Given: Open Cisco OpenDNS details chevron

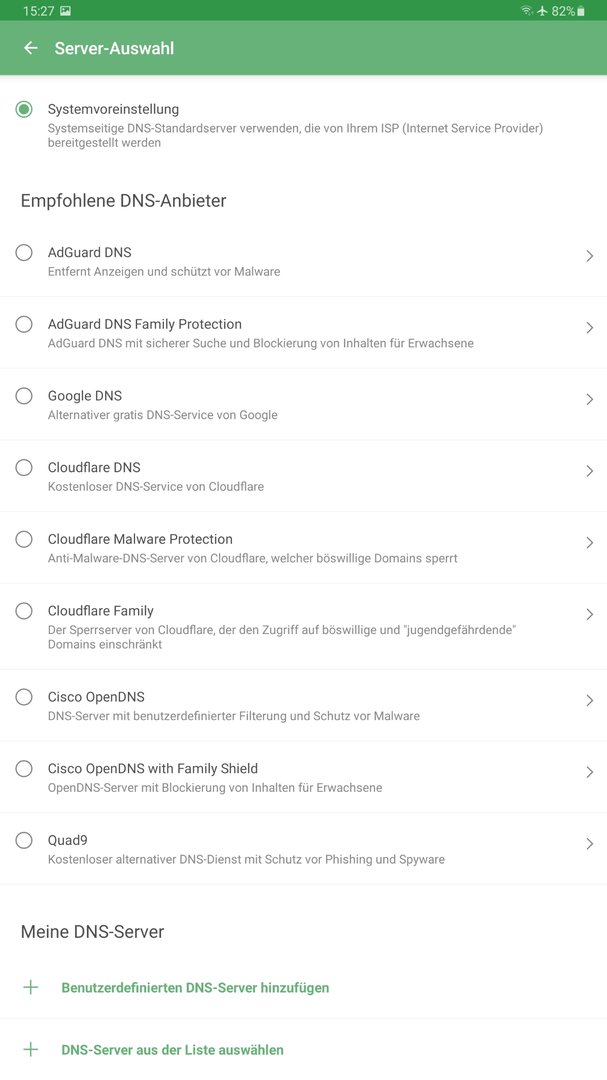Looking at the screenshot, I should point(589,700).
